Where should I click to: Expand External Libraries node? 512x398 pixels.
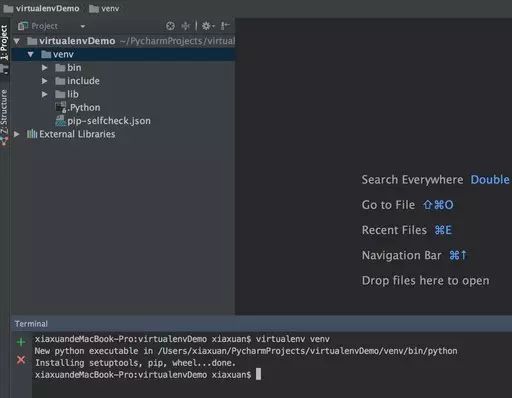pyautogui.click(x=16, y=134)
